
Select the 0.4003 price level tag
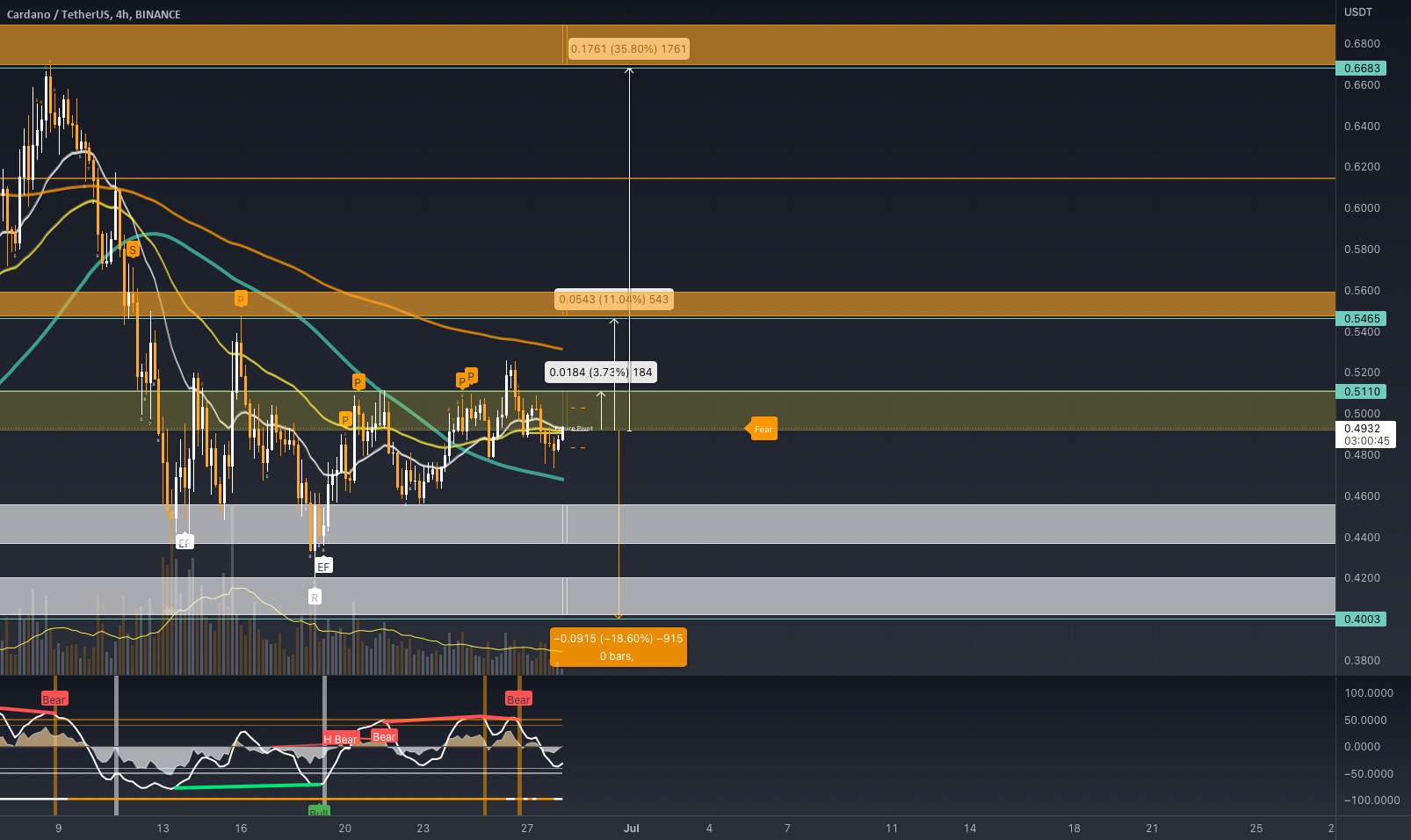[x=1361, y=619]
